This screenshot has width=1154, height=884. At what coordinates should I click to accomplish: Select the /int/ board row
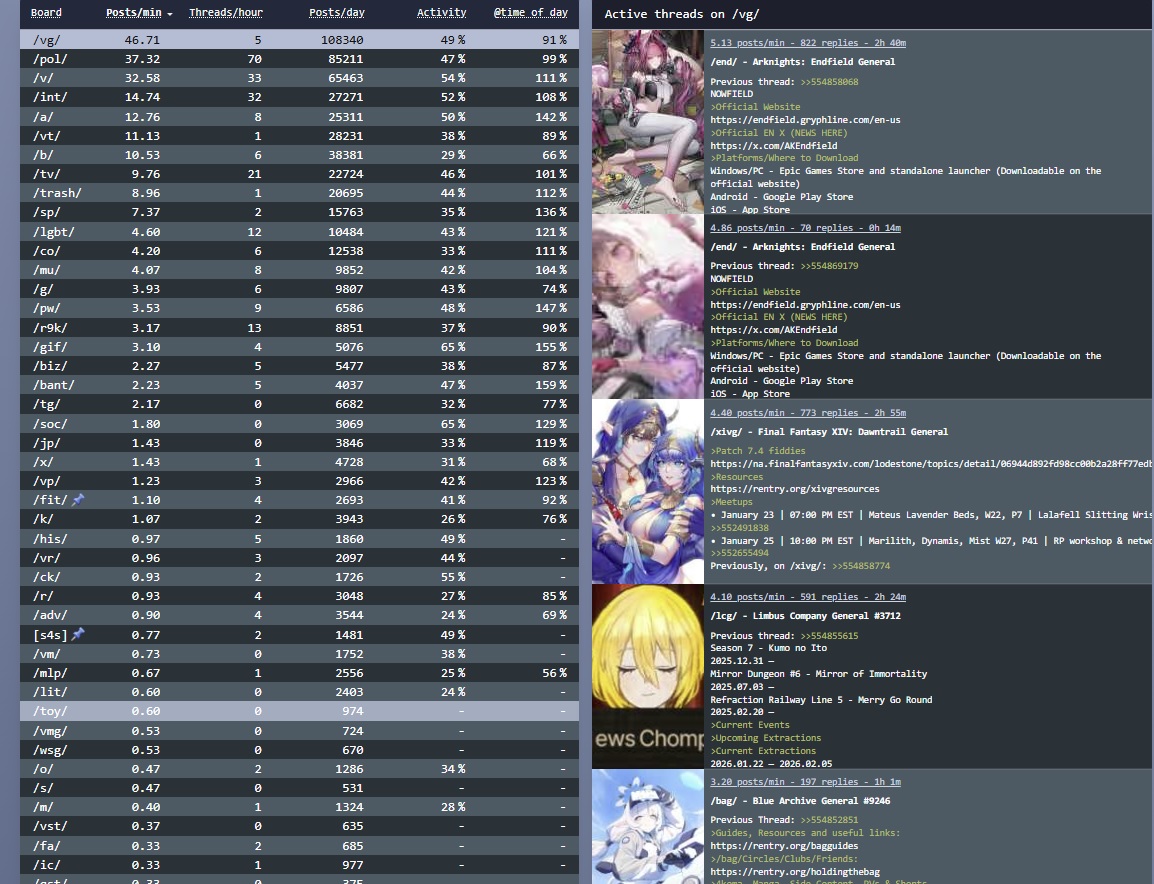coord(300,97)
